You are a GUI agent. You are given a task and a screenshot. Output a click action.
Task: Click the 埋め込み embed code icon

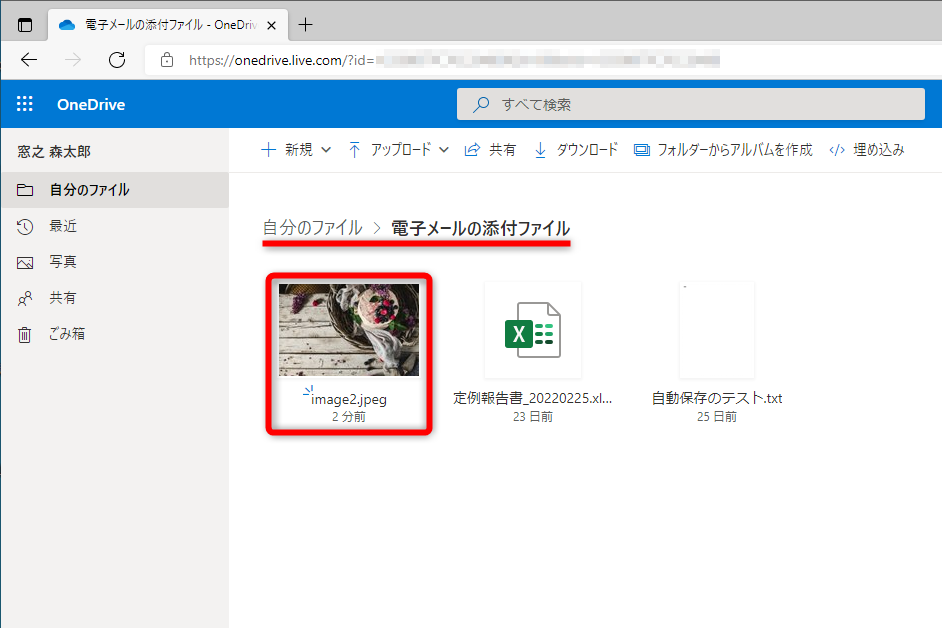838,150
